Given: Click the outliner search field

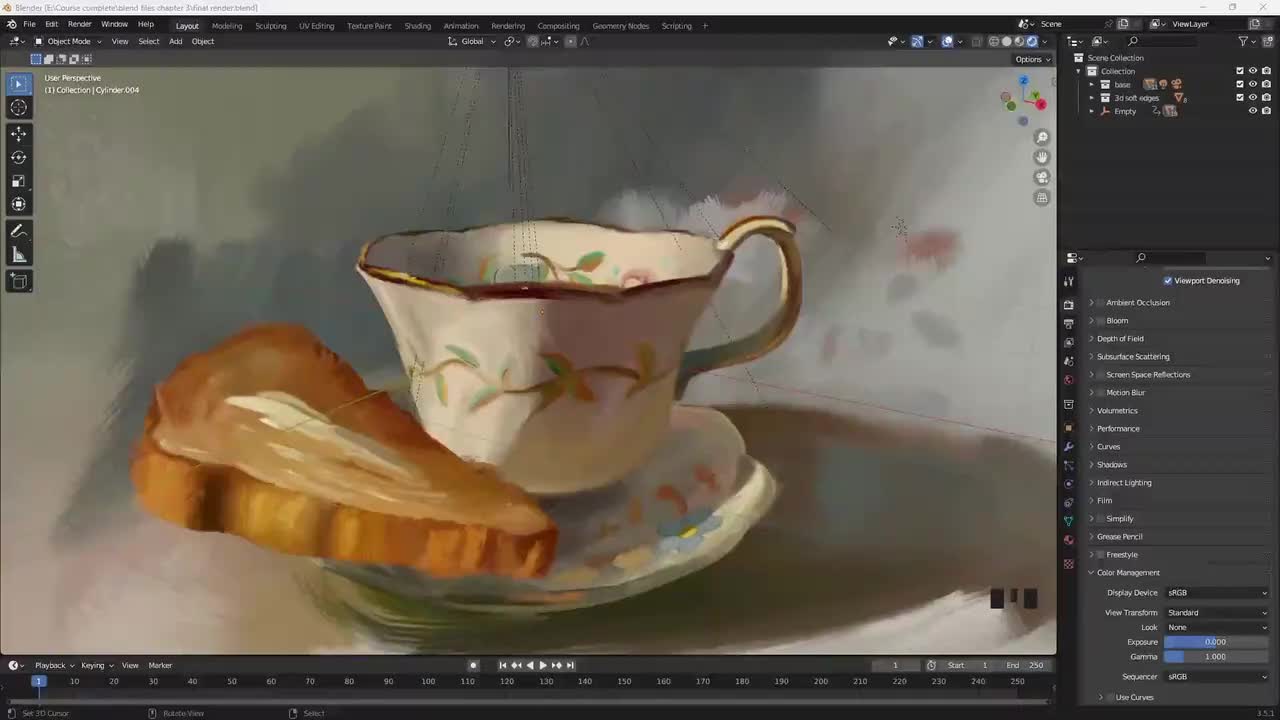Looking at the screenshot, I should coord(1162,41).
